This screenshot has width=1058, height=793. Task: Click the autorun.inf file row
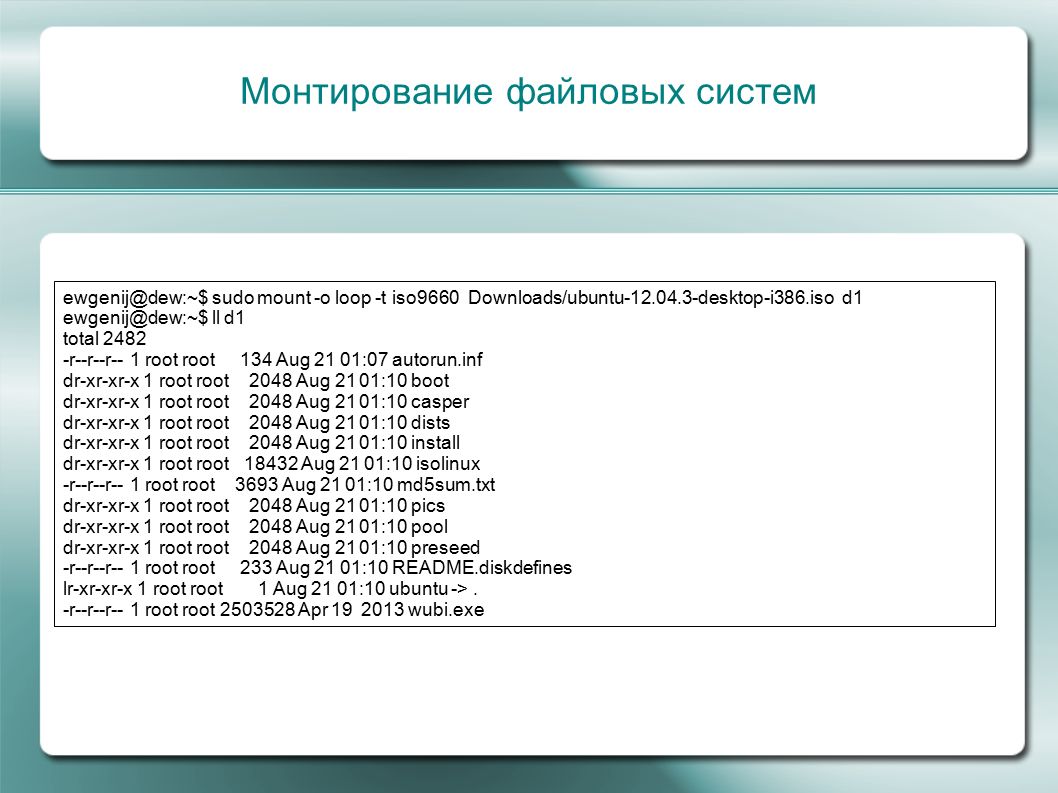pyautogui.click(x=273, y=360)
